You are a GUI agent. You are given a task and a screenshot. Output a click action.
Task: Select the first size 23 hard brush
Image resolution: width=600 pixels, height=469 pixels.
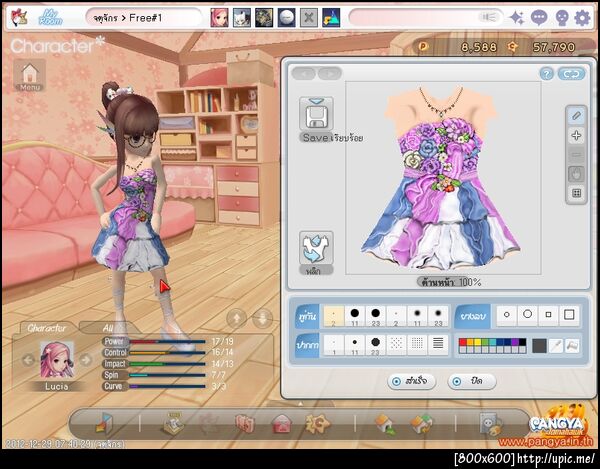click(375, 316)
